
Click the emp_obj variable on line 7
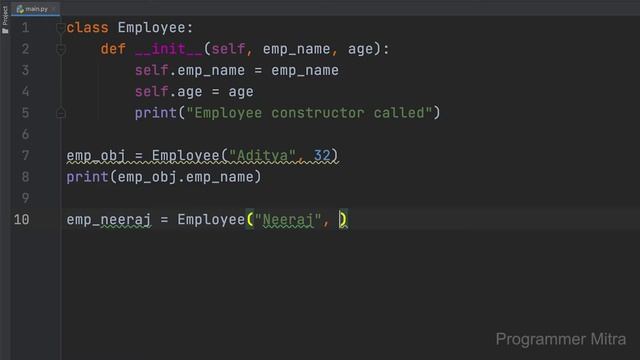pos(96,156)
